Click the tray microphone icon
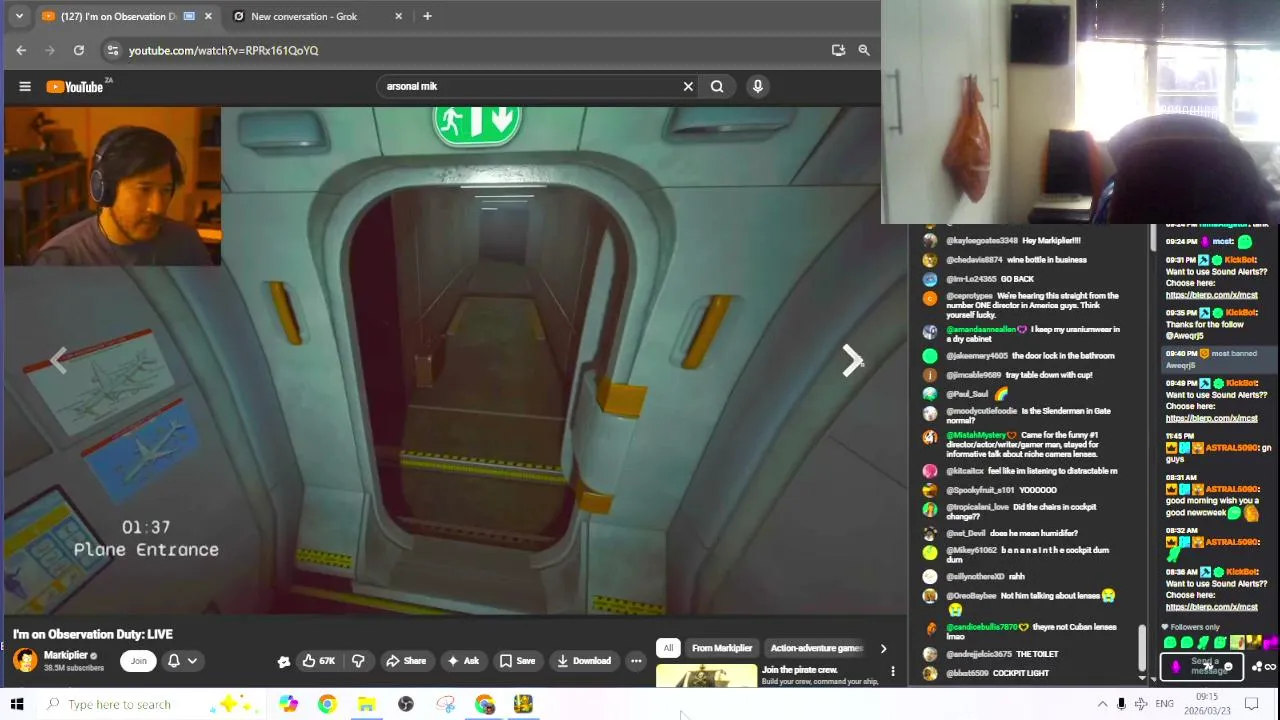 click(1121, 704)
